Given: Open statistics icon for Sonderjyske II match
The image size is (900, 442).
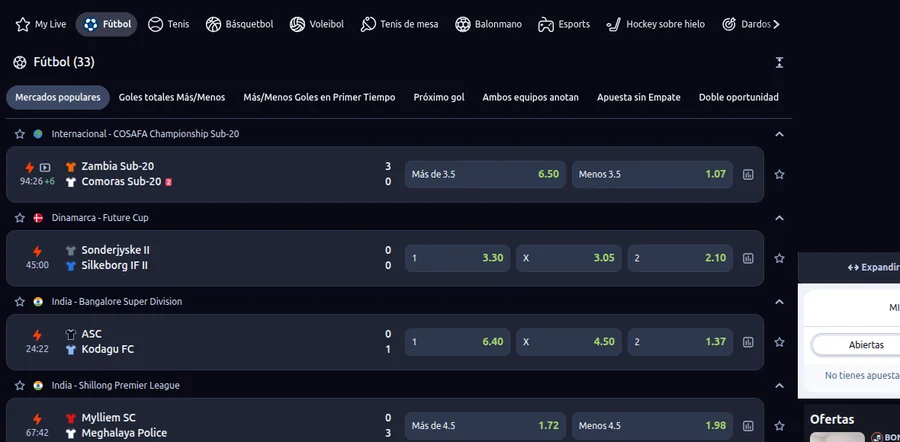Looking at the screenshot, I should (x=748, y=258).
